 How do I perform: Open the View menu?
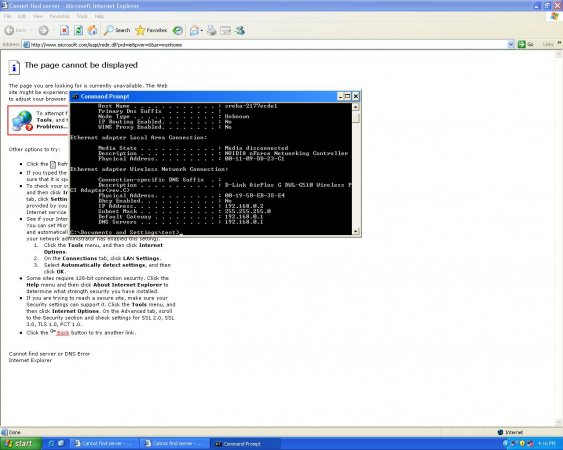38,16
